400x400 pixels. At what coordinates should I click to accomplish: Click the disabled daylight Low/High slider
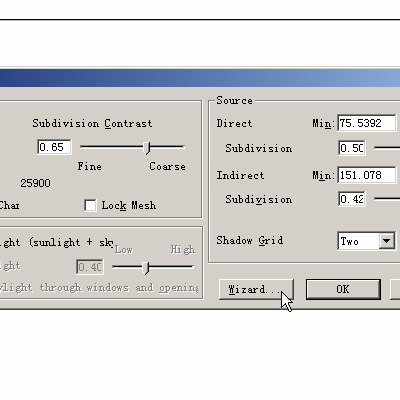153,267
